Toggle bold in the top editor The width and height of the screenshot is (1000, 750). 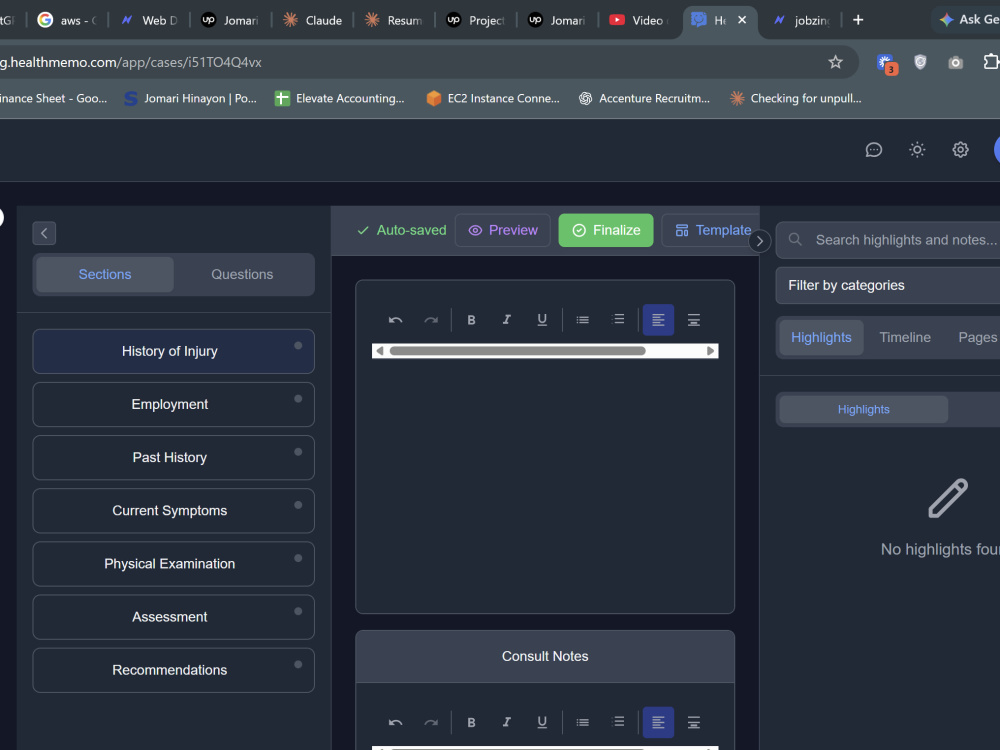471,320
